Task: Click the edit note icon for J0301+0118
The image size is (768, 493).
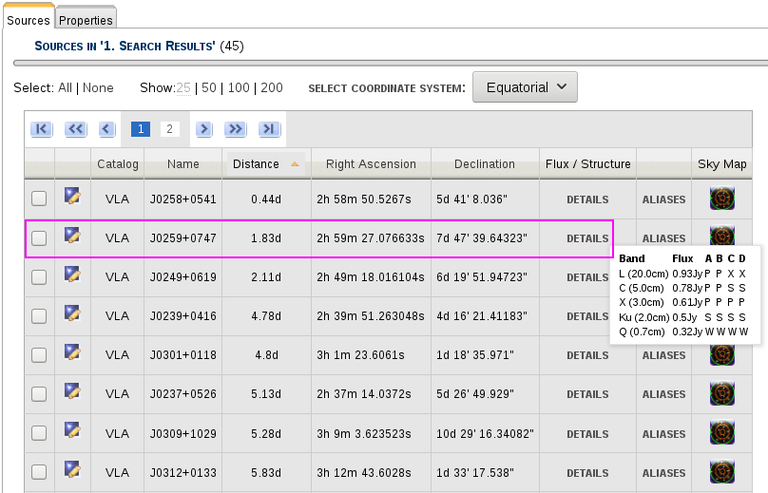Action: coord(72,353)
